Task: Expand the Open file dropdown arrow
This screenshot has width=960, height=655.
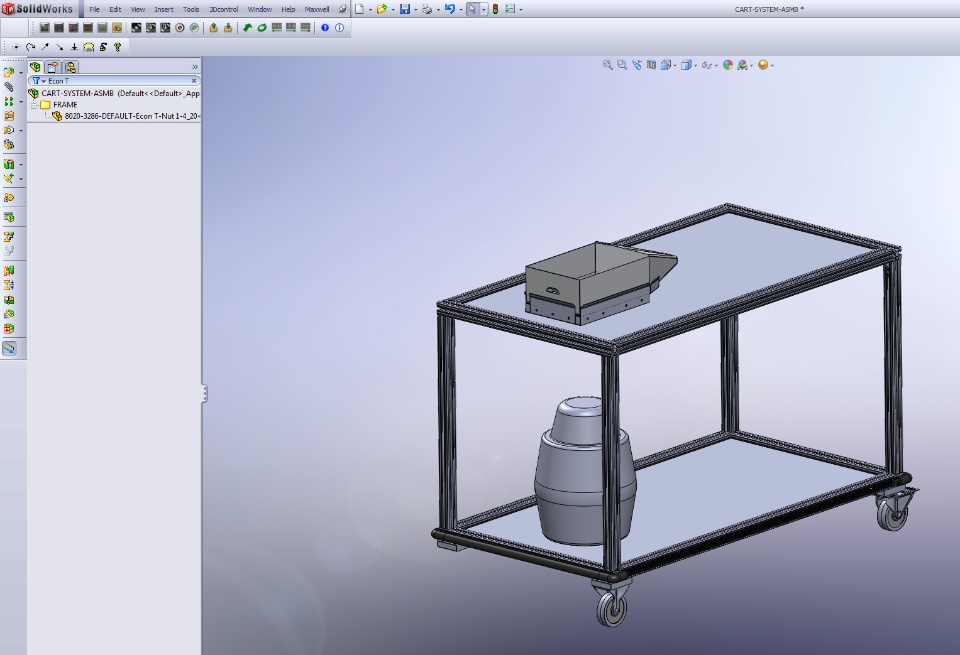Action: 393,10
